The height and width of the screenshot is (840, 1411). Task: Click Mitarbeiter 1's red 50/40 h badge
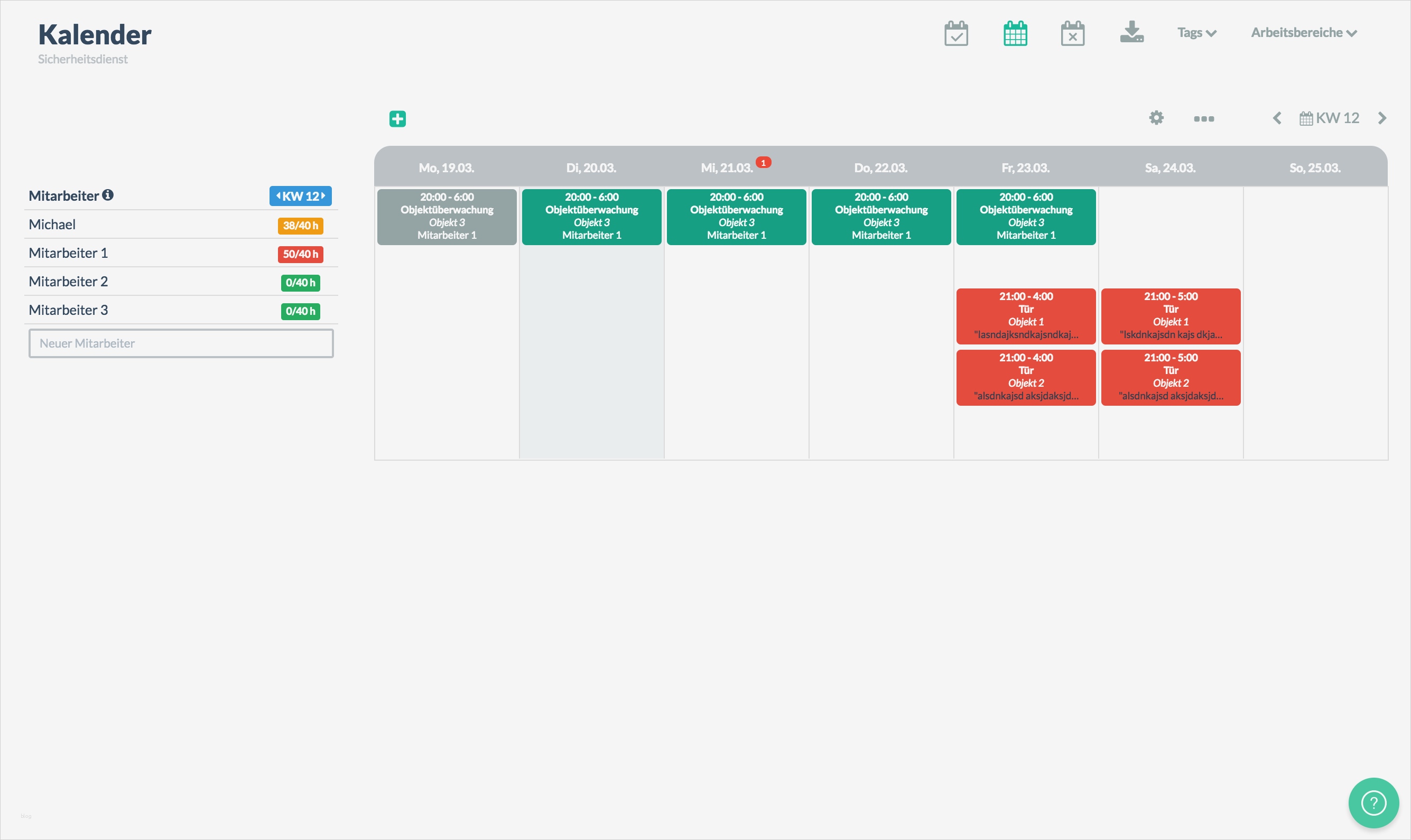point(300,254)
